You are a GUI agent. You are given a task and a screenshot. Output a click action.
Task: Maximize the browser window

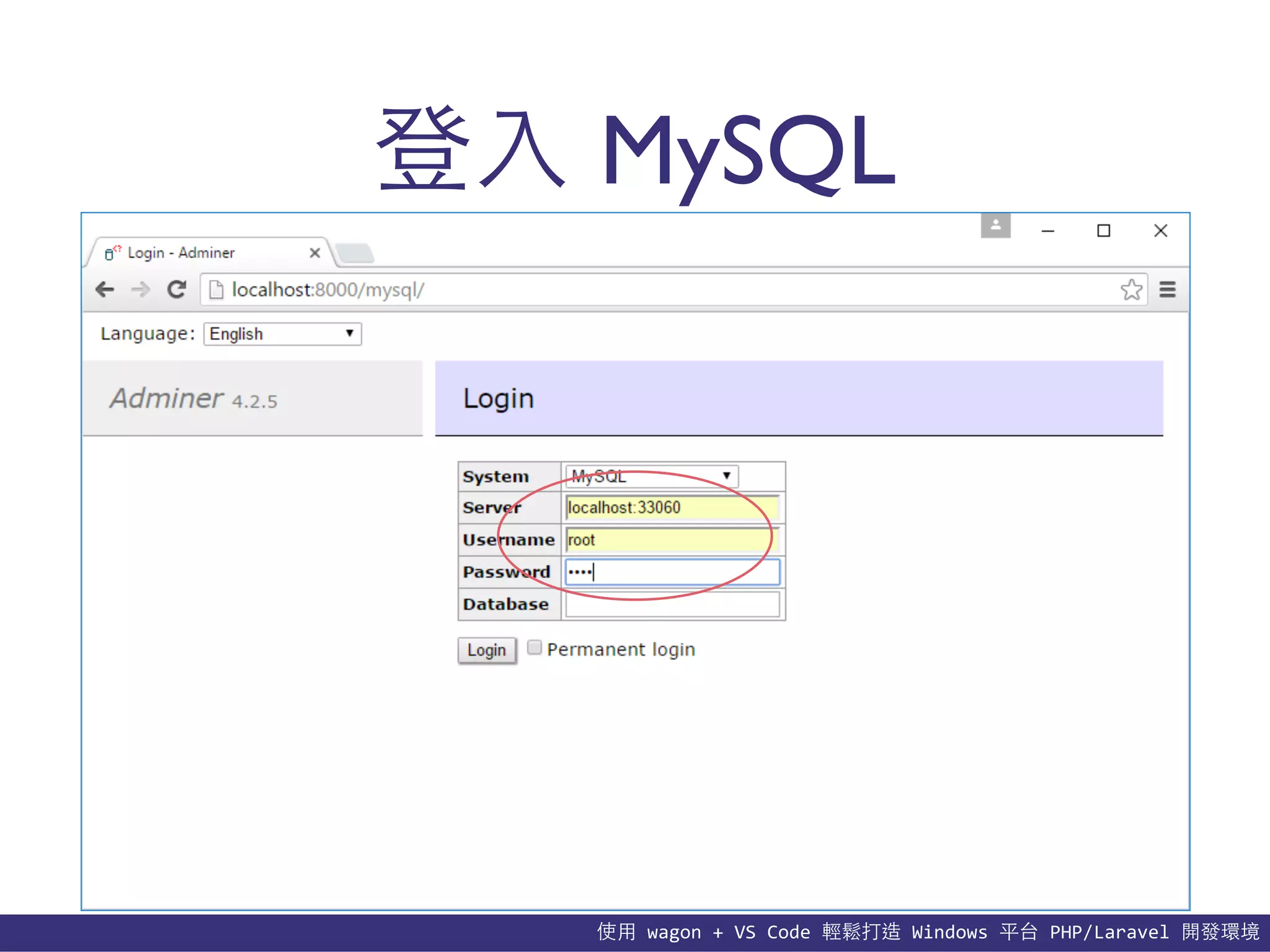[x=1103, y=231]
